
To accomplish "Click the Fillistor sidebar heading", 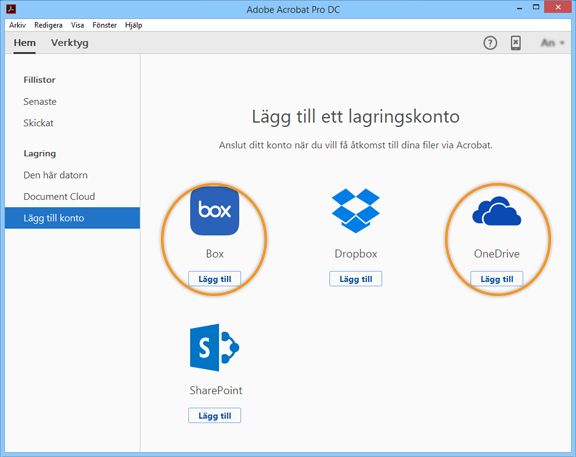I will (39, 80).
